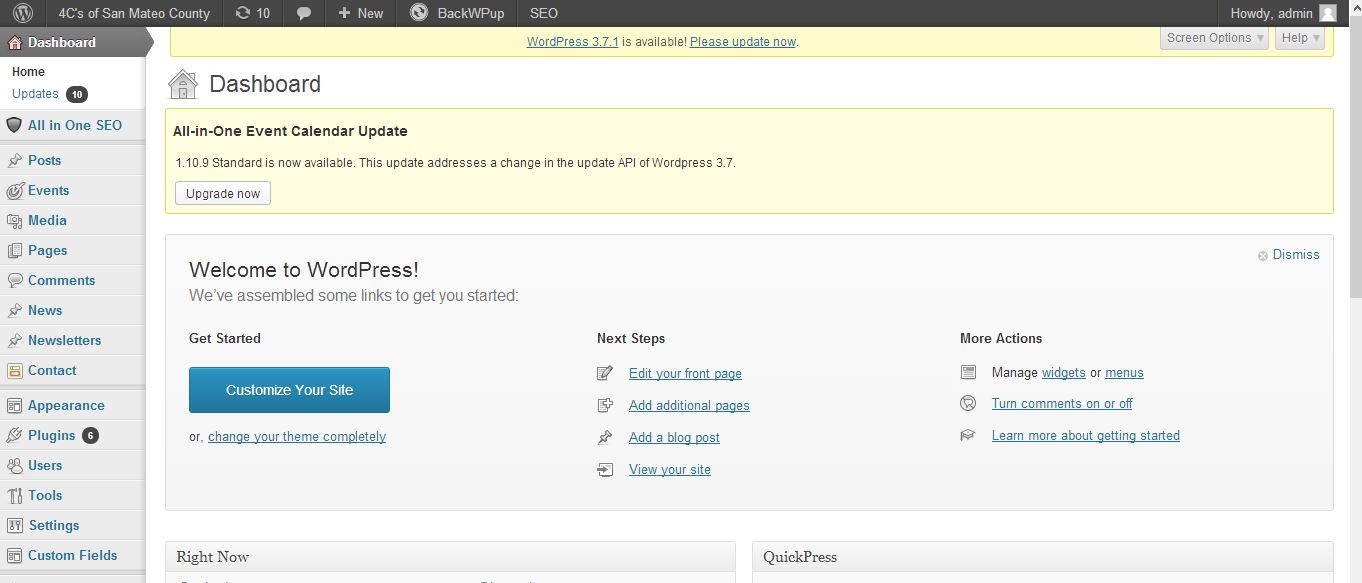Click the Pages icon in sidebar
Image resolution: width=1362 pixels, height=583 pixels.
[x=14, y=250]
